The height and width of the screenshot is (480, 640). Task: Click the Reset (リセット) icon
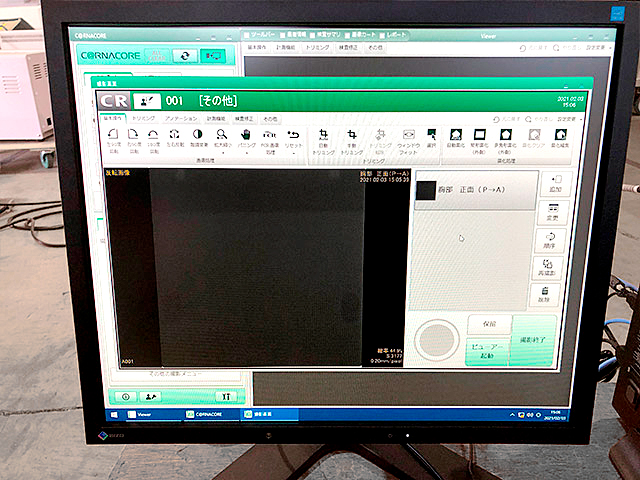click(x=293, y=138)
